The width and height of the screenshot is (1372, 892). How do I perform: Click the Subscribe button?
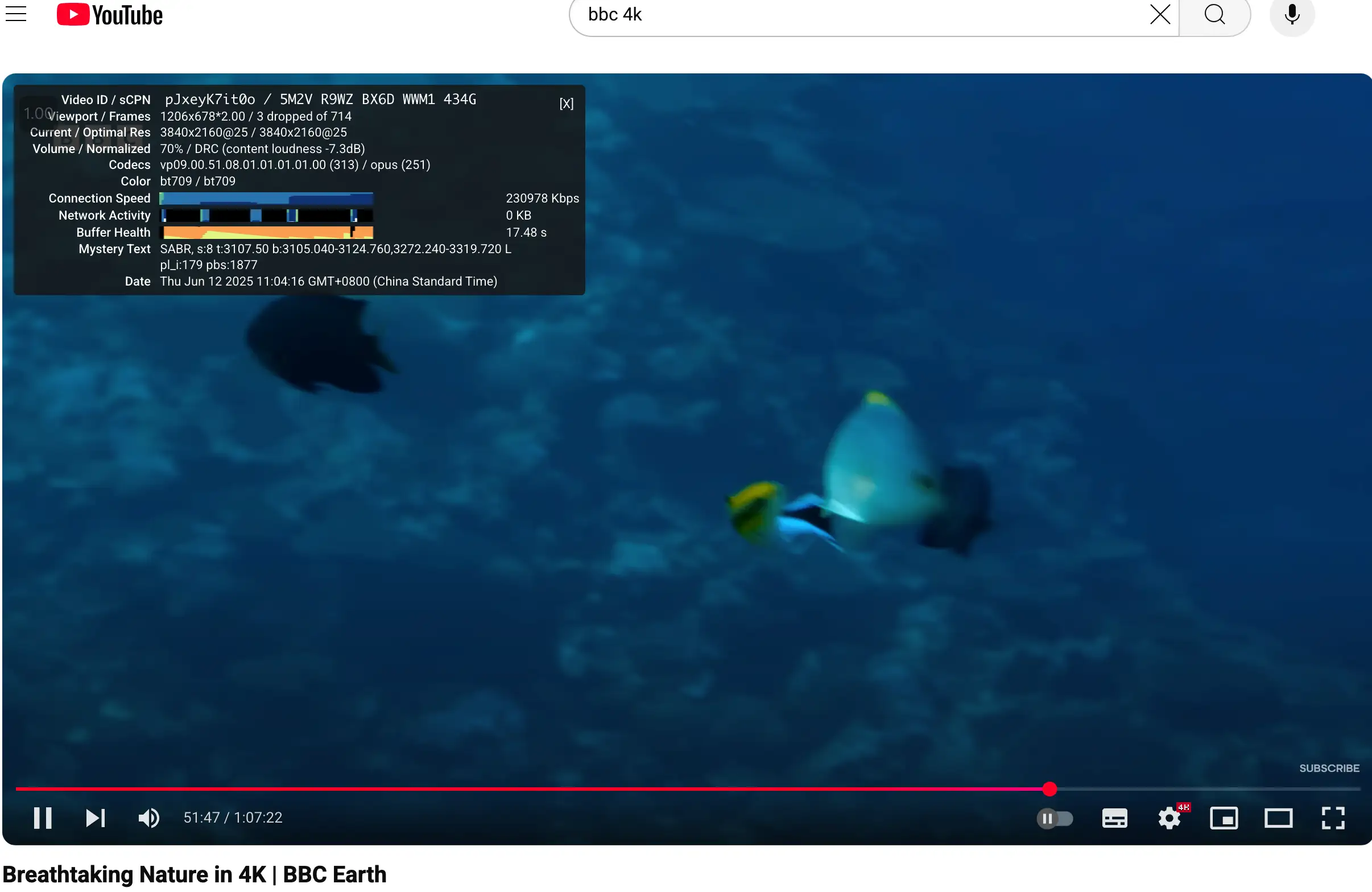(1329, 768)
